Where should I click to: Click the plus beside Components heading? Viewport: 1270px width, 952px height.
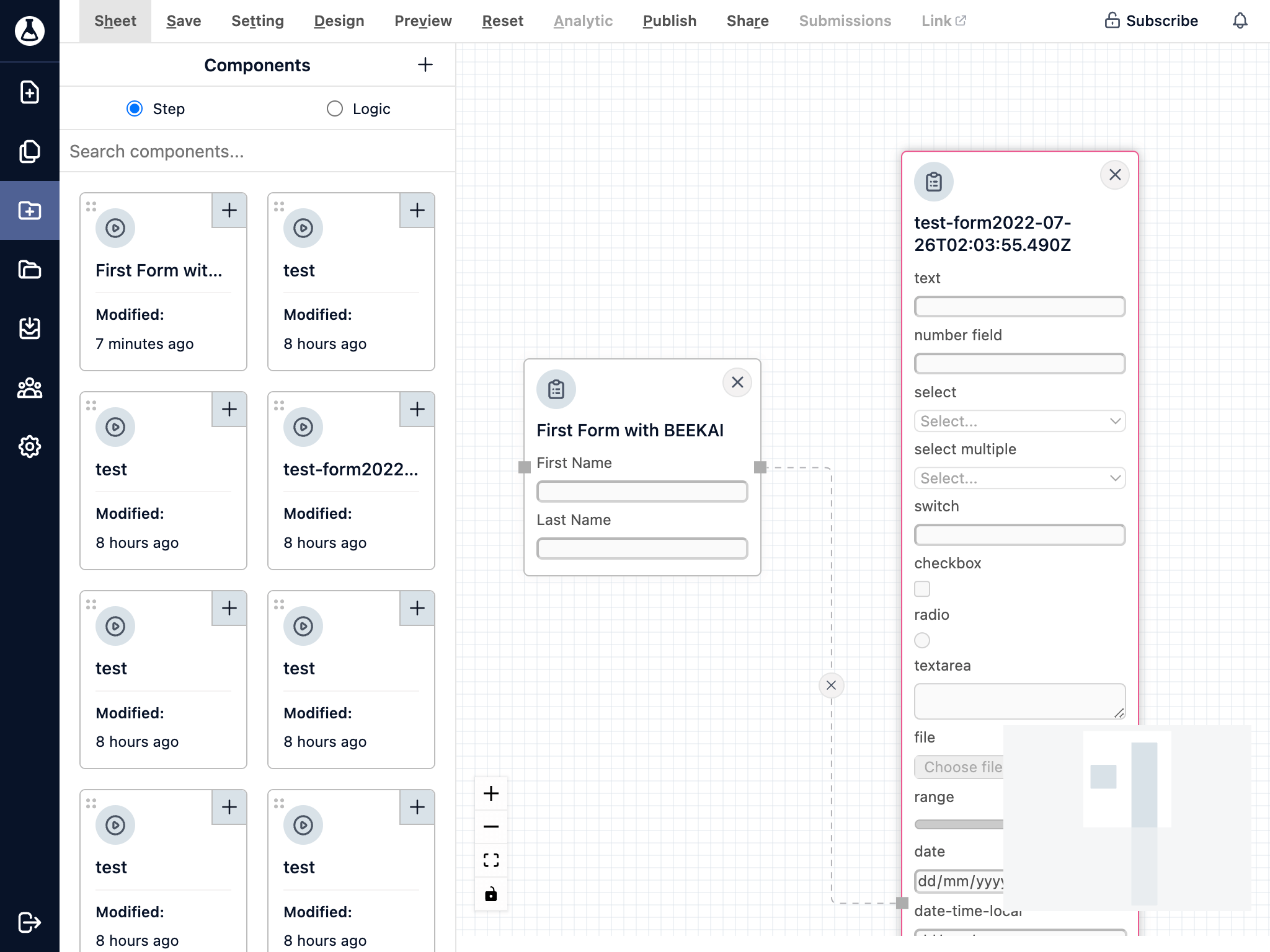click(425, 64)
